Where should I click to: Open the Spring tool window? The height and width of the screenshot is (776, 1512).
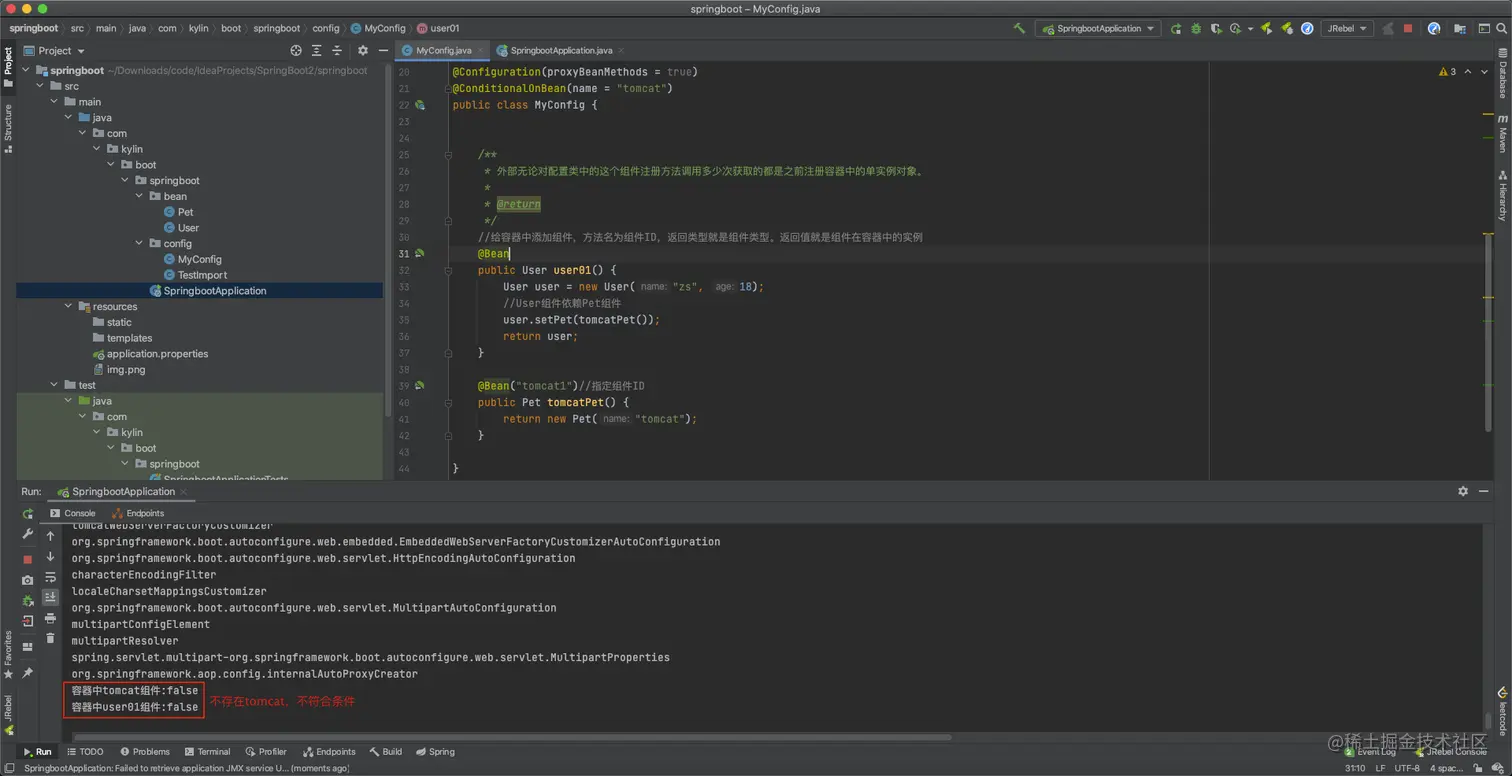435,752
